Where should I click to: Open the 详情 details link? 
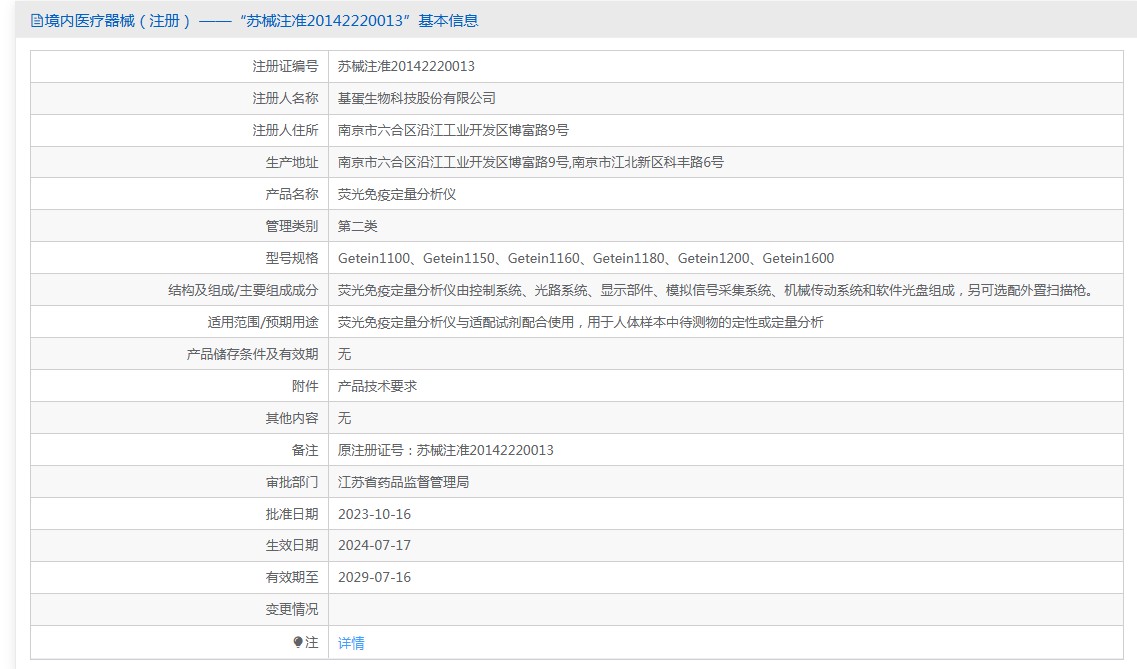[x=351, y=643]
